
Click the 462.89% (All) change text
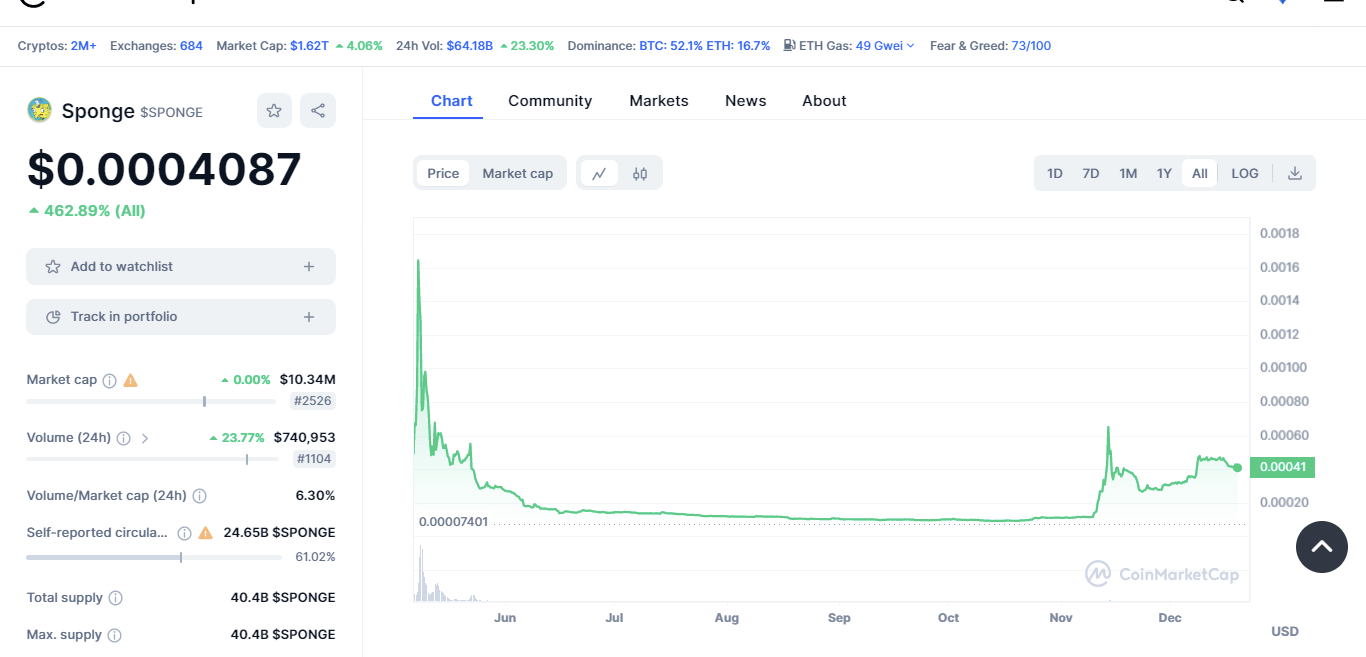(x=87, y=211)
